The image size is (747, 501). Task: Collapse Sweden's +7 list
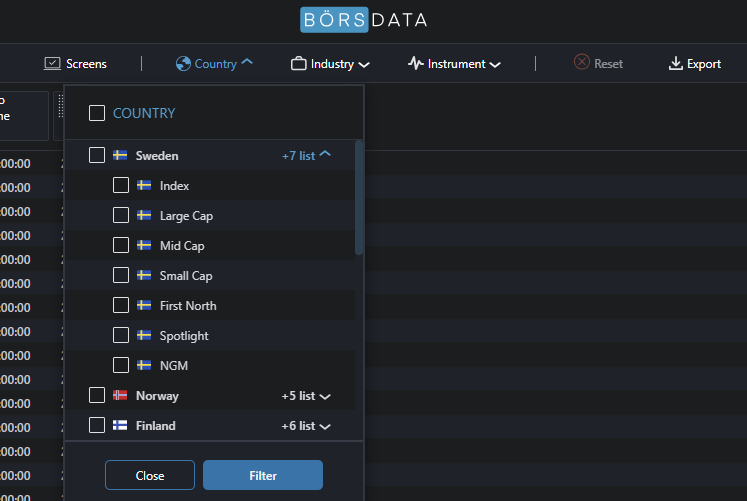[306, 156]
